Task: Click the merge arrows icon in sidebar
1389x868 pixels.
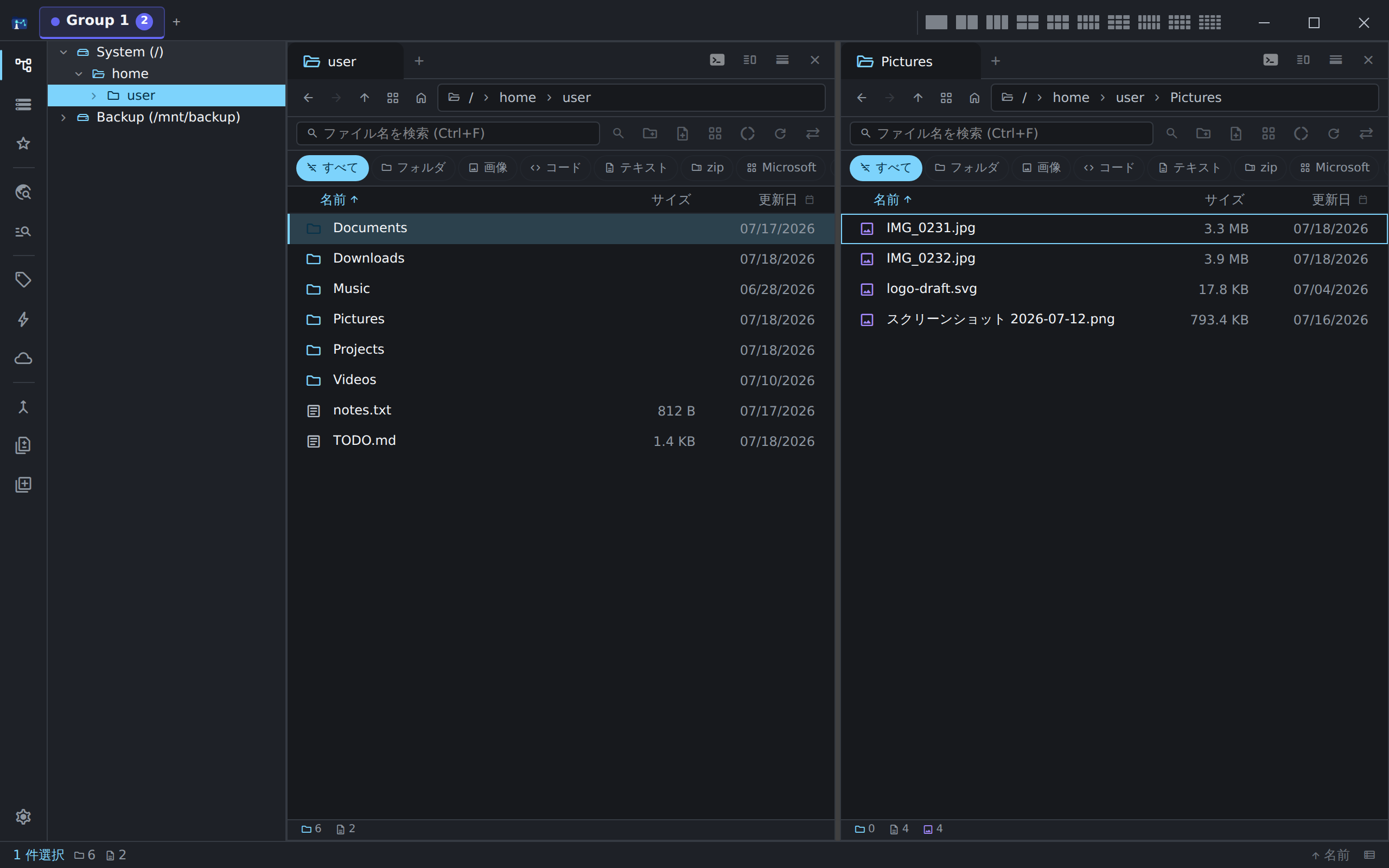Action: click(23, 407)
